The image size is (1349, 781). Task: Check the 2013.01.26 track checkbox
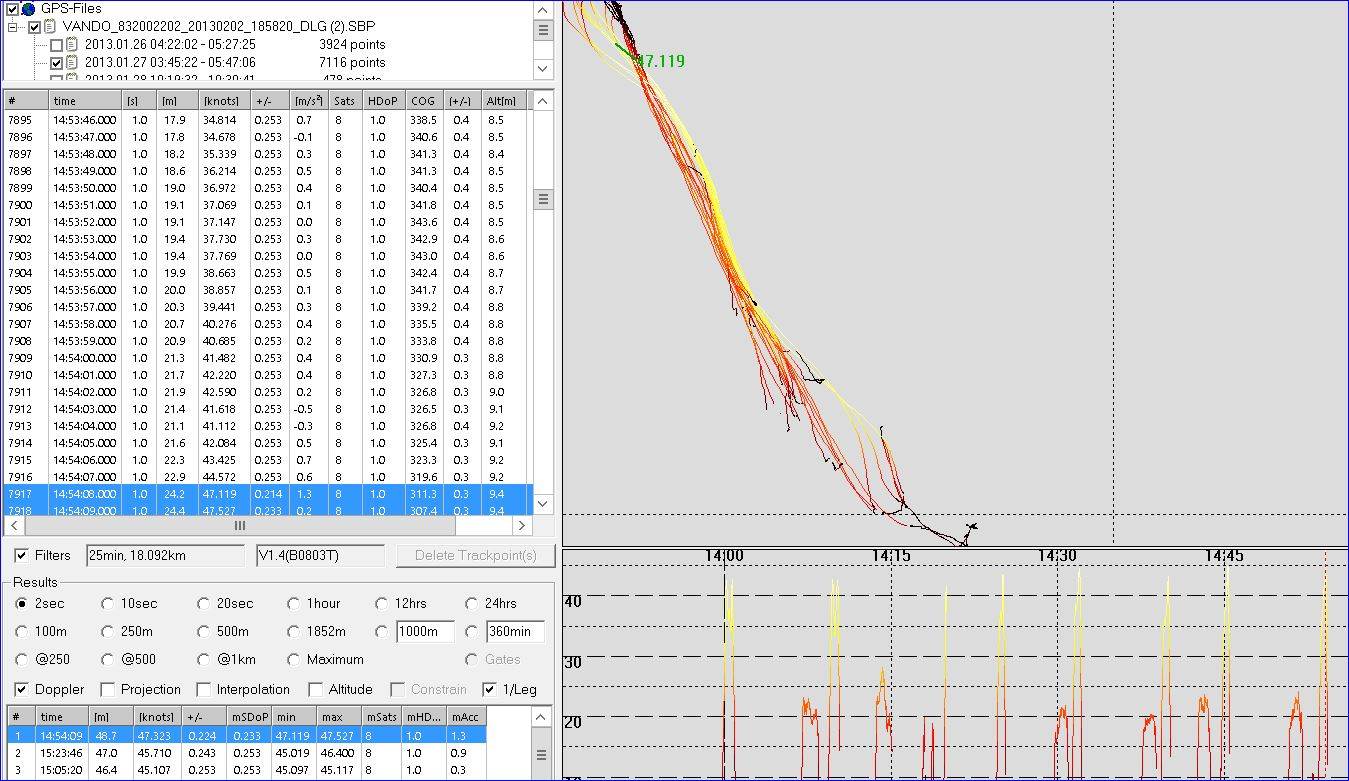click(x=56, y=45)
